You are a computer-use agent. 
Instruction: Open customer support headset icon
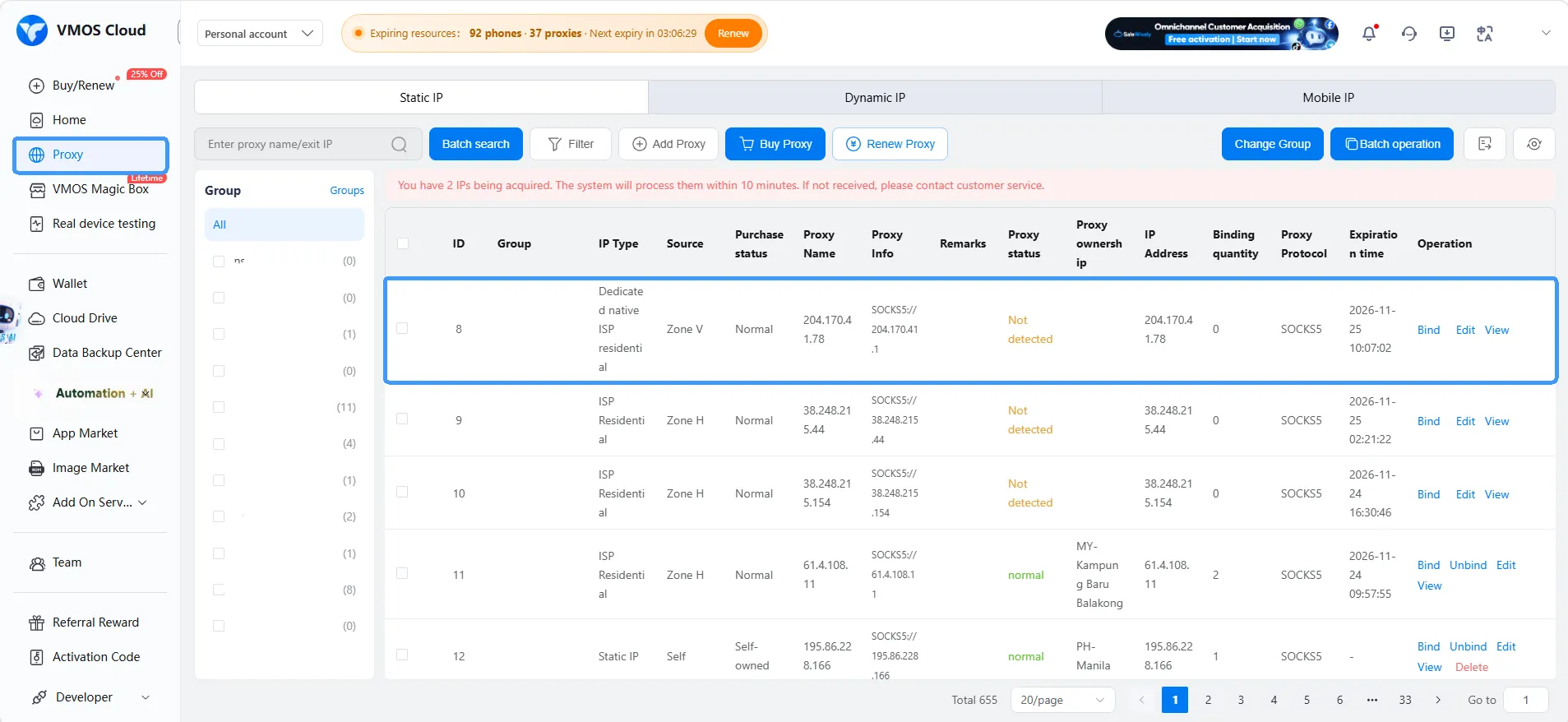coord(1409,34)
